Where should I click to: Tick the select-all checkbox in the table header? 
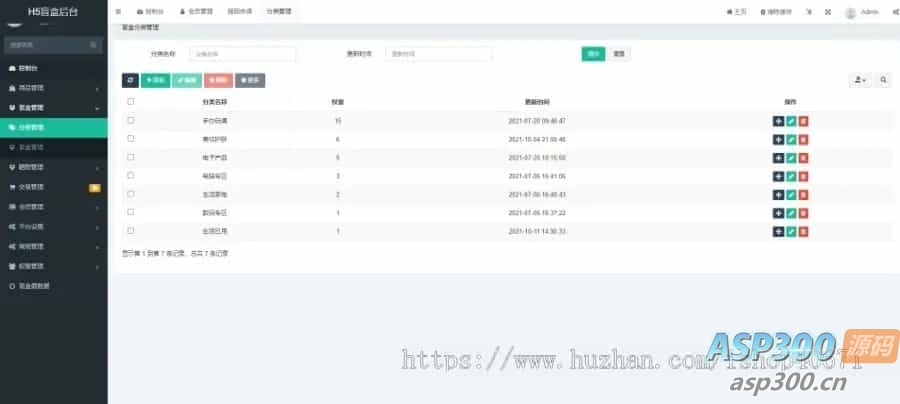click(131, 102)
